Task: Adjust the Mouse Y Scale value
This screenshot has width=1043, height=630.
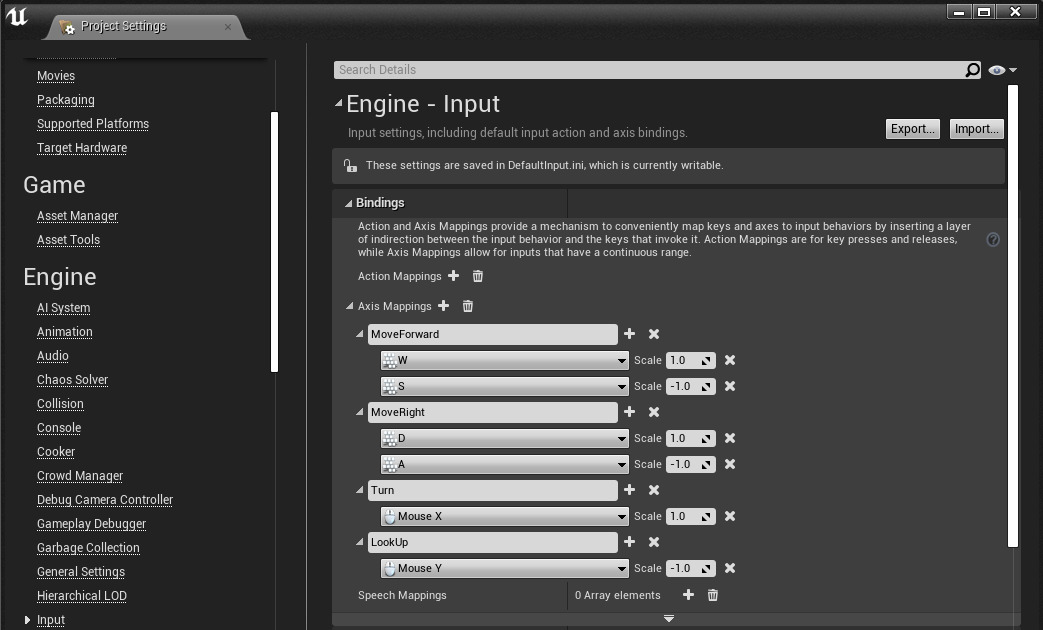Action: point(690,568)
